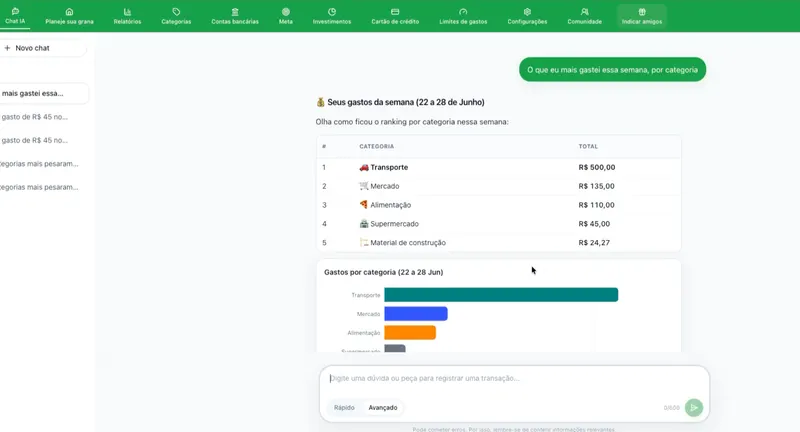800x432 pixels.
Task: Click the card icon for Cartão de crédito
Action: [x=395, y=12]
